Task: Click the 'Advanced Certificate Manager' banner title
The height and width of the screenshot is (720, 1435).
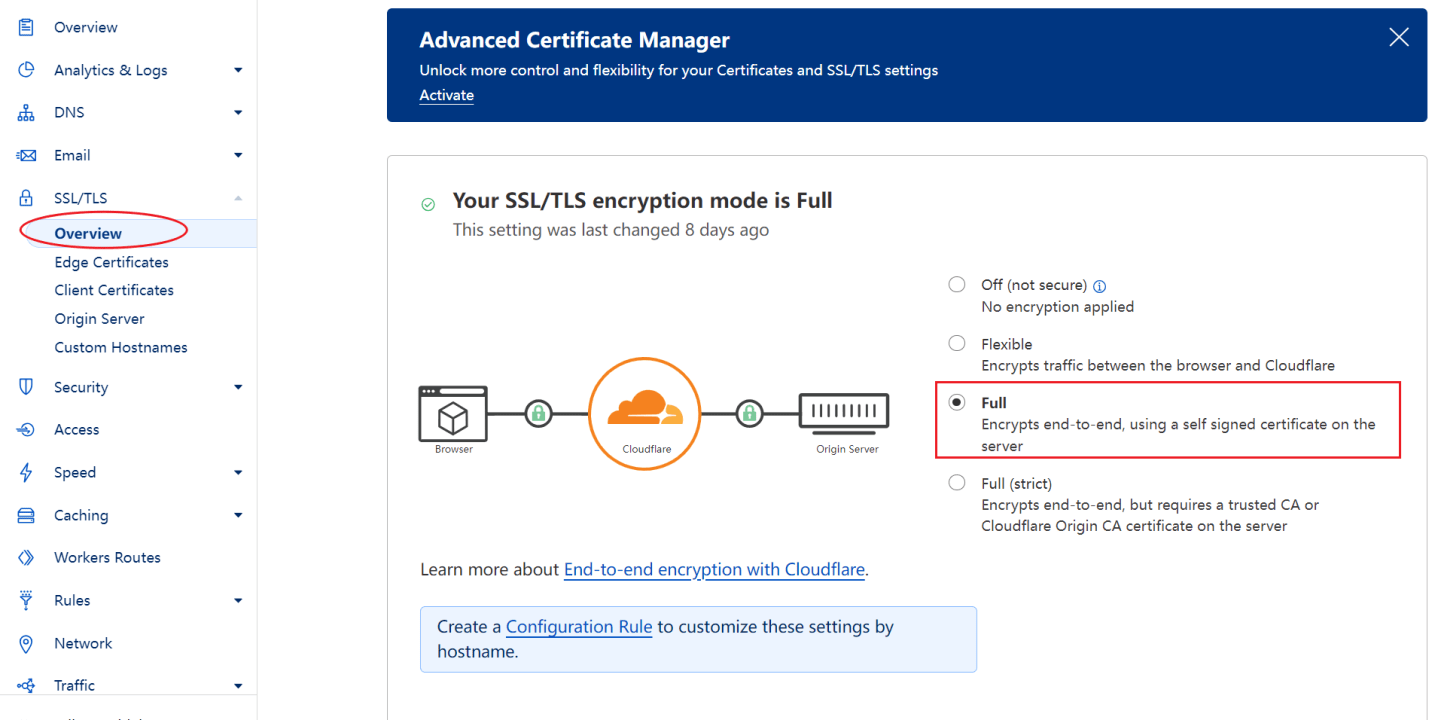Action: pos(574,40)
